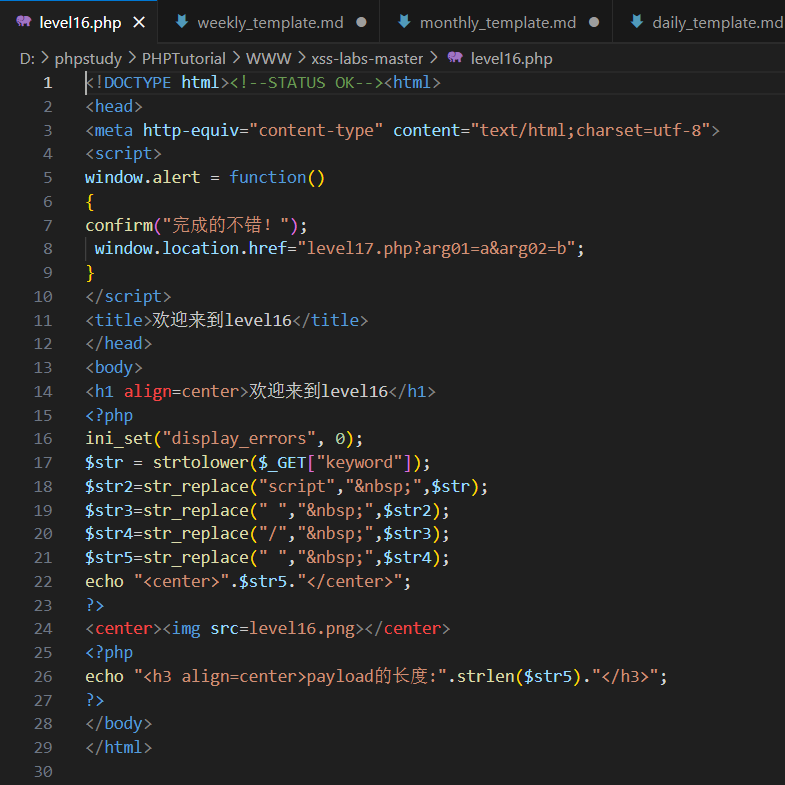Click the unsaved dot on weekly_template.md tab
Image resolution: width=785 pixels, height=785 pixels.
tap(361, 23)
